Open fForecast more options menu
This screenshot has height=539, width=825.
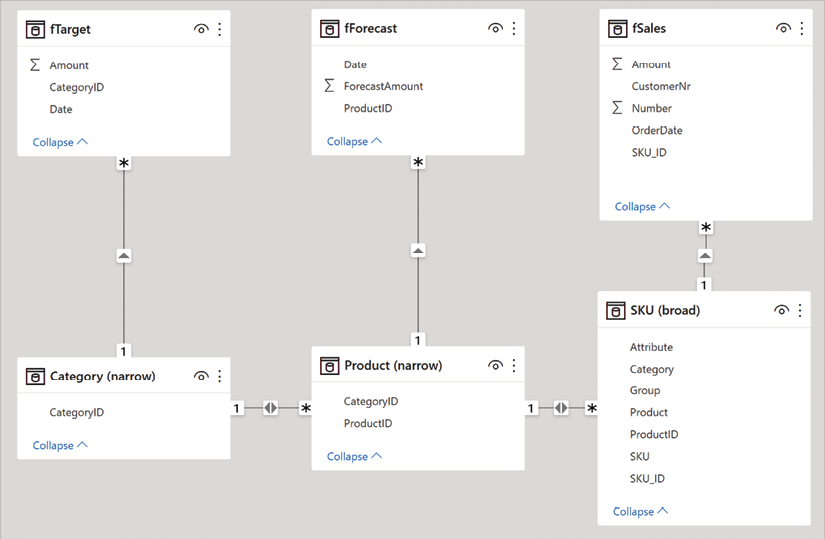(x=514, y=28)
